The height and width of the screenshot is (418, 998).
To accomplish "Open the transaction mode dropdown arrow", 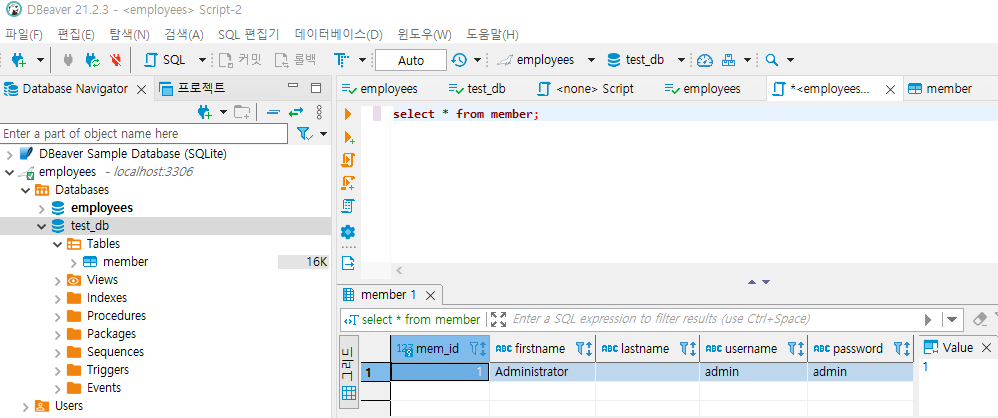I will (x=362, y=60).
